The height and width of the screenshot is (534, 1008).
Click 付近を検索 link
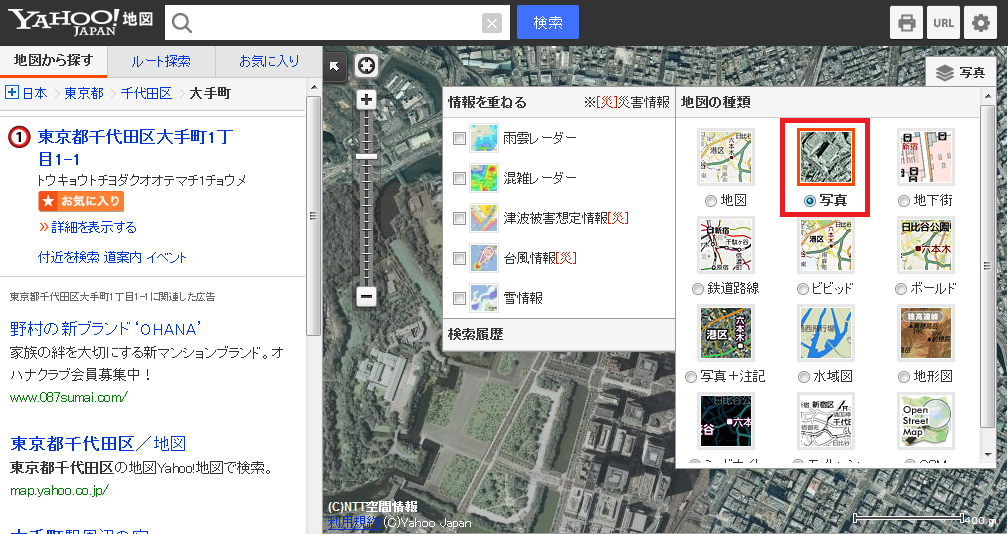coord(69,258)
